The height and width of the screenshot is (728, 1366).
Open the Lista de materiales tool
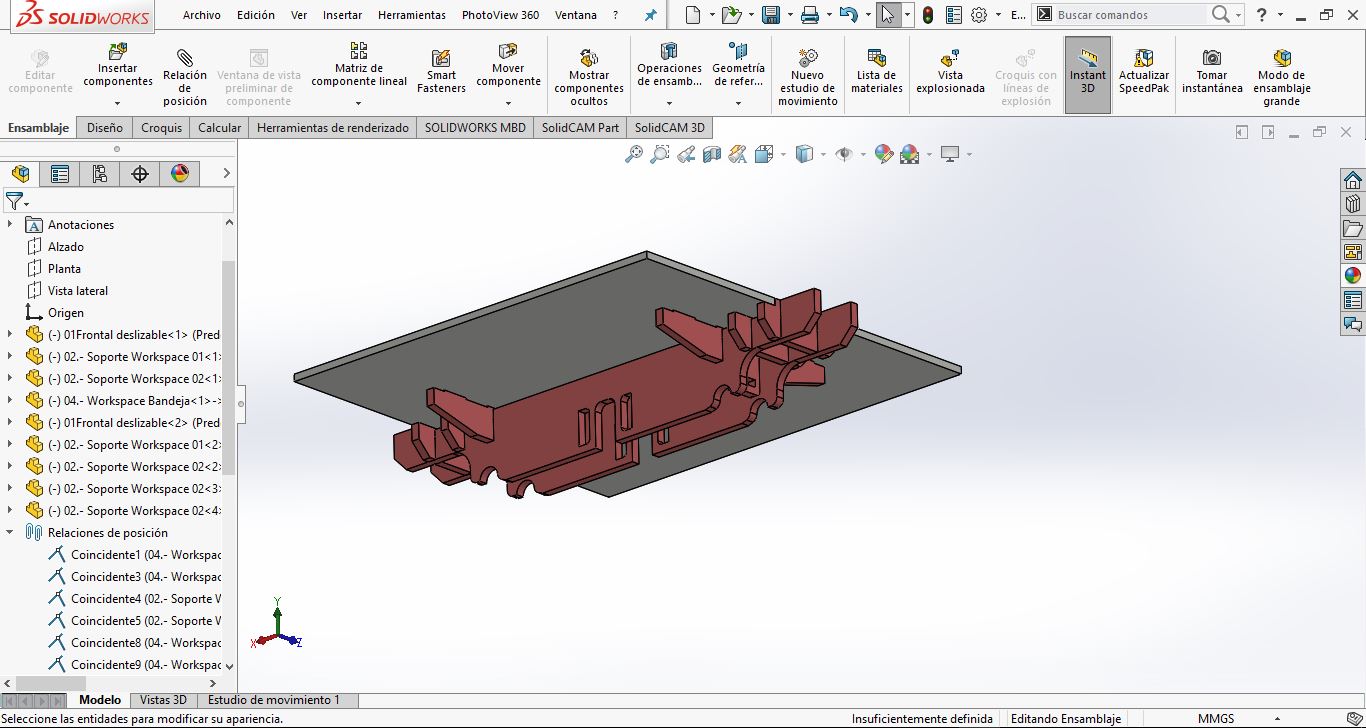point(876,58)
